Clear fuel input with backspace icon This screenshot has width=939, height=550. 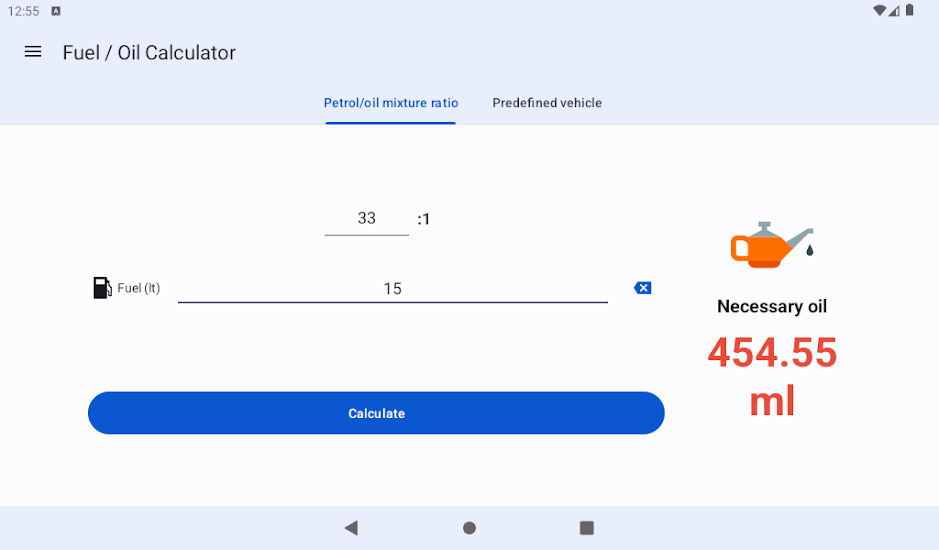tap(643, 288)
